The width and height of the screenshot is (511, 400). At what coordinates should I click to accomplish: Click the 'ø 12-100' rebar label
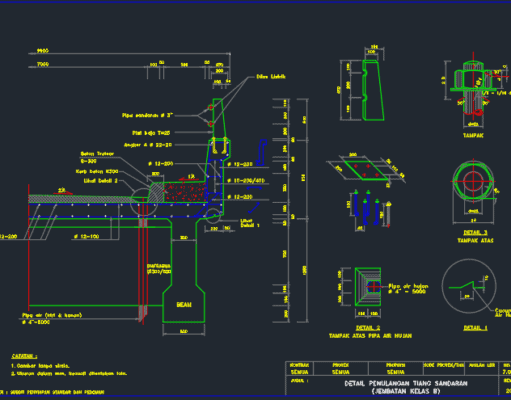[86, 236]
